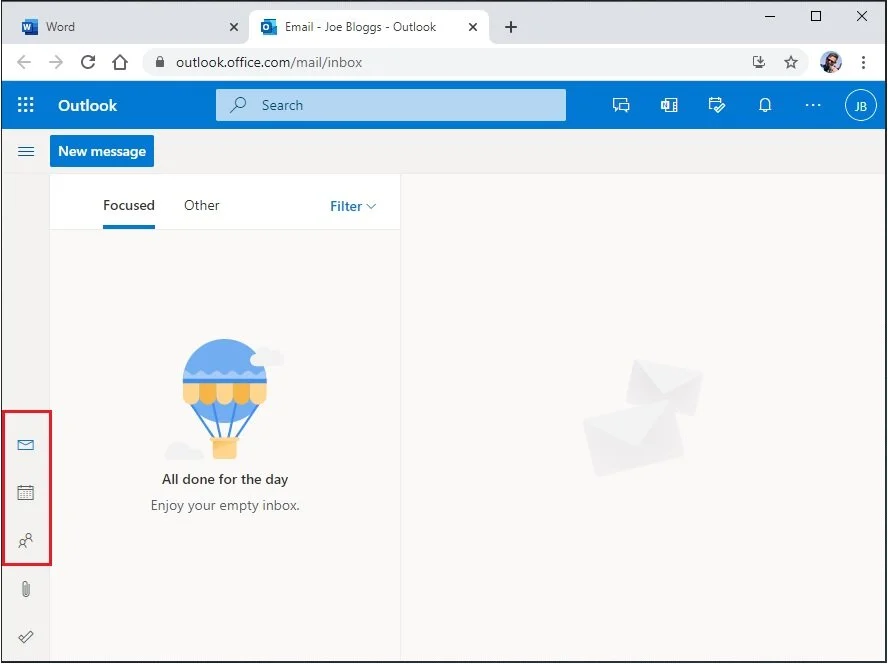Click the magnifying glass search icon

pos(238,105)
